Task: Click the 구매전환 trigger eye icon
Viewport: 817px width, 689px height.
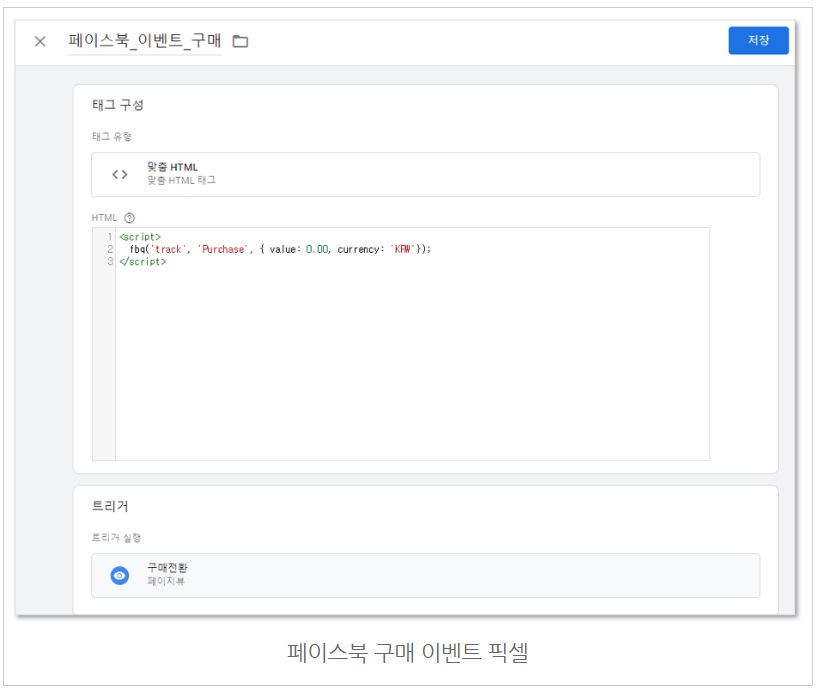Action: point(120,575)
